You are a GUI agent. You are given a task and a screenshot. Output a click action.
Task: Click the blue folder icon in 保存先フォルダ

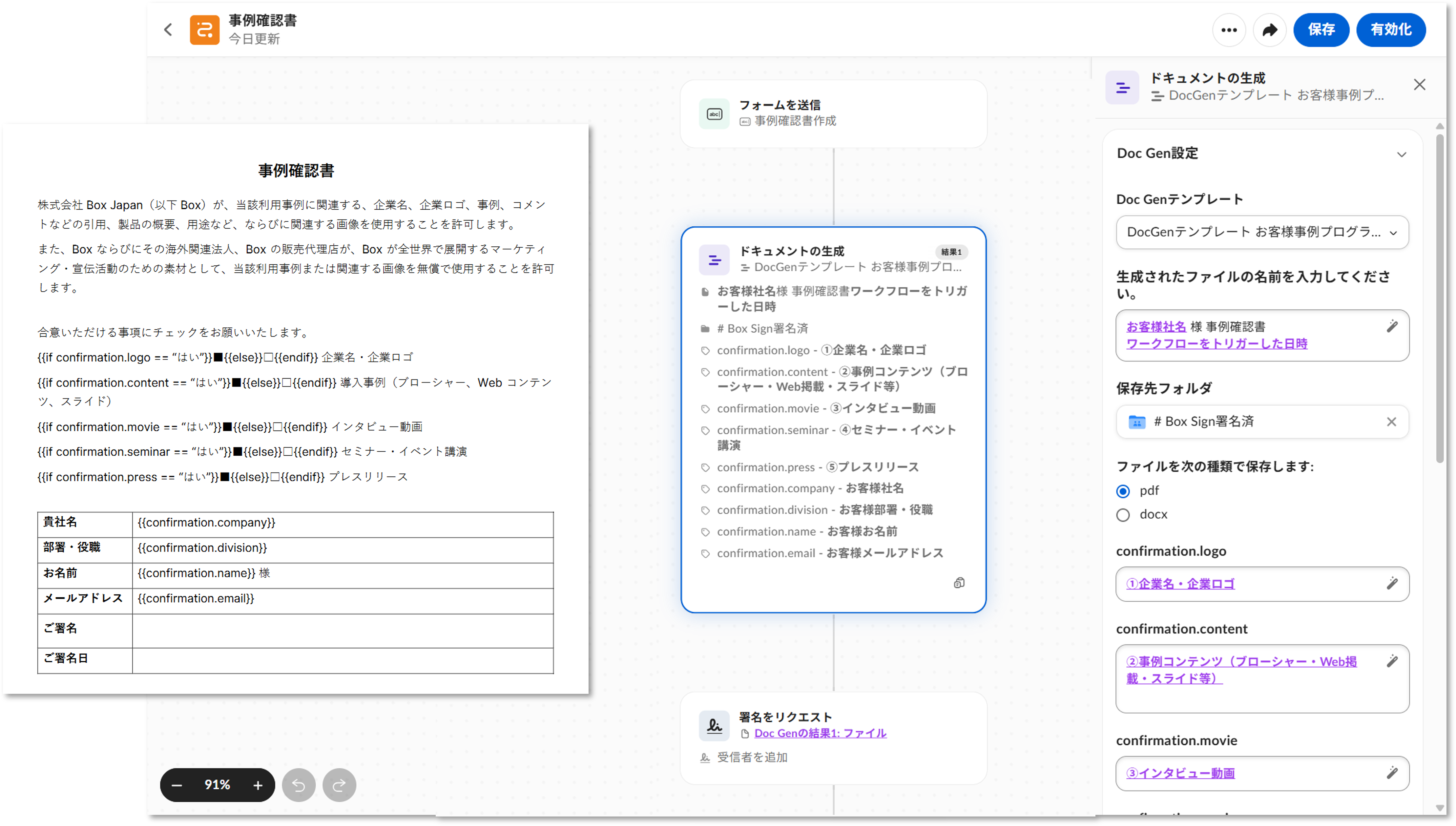[1137, 422]
